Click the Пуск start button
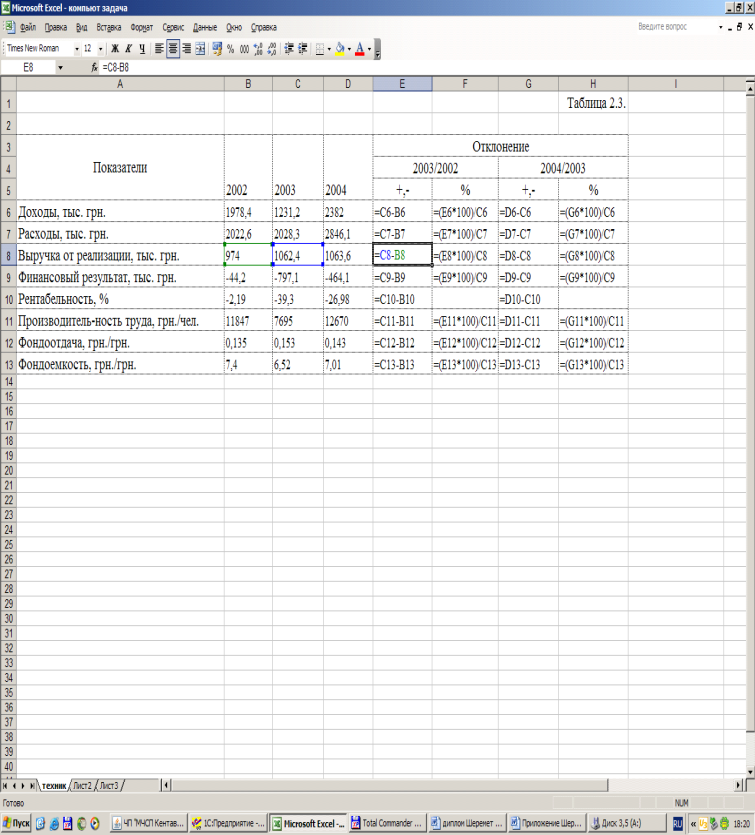The width and height of the screenshot is (755, 835). (16, 823)
